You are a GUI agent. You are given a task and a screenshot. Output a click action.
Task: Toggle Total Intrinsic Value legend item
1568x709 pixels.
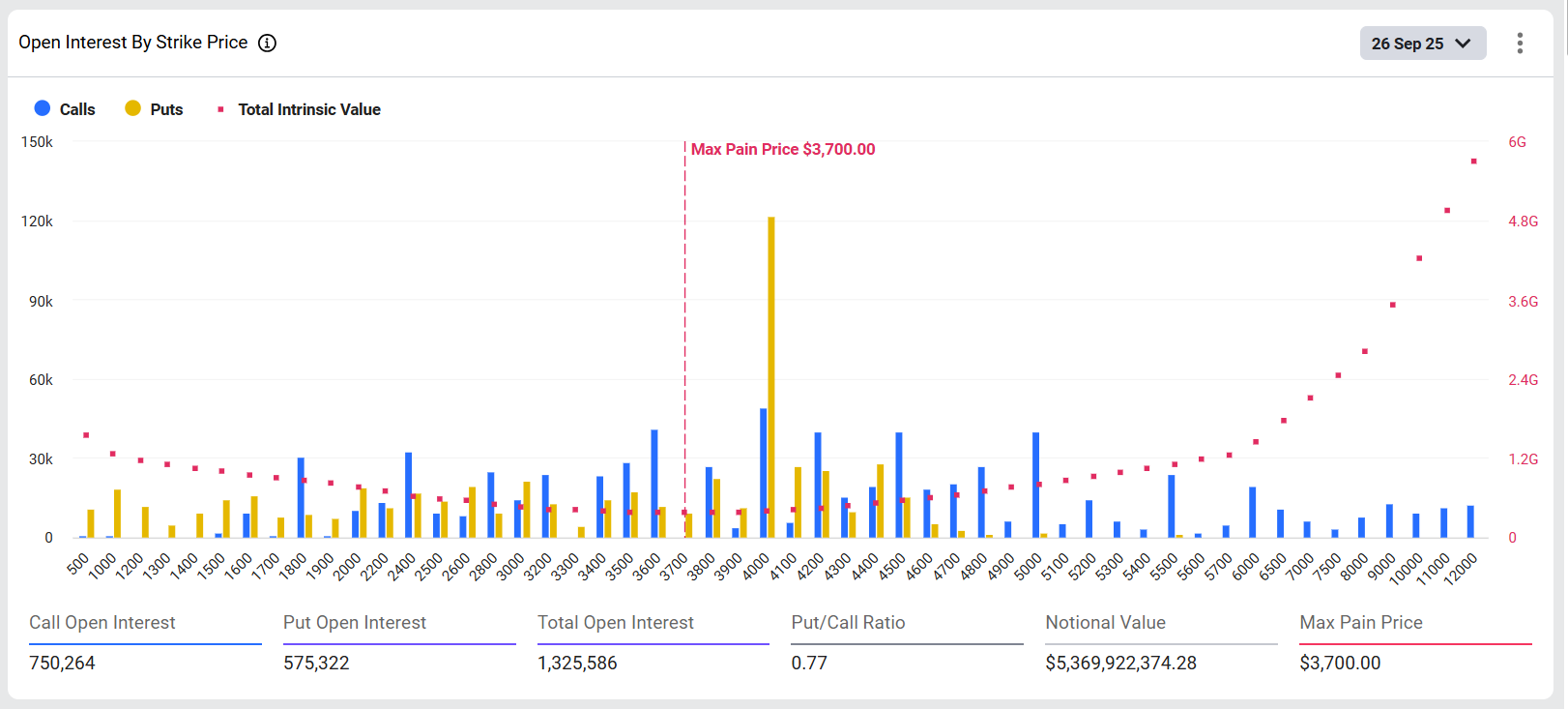pos(308,109)
